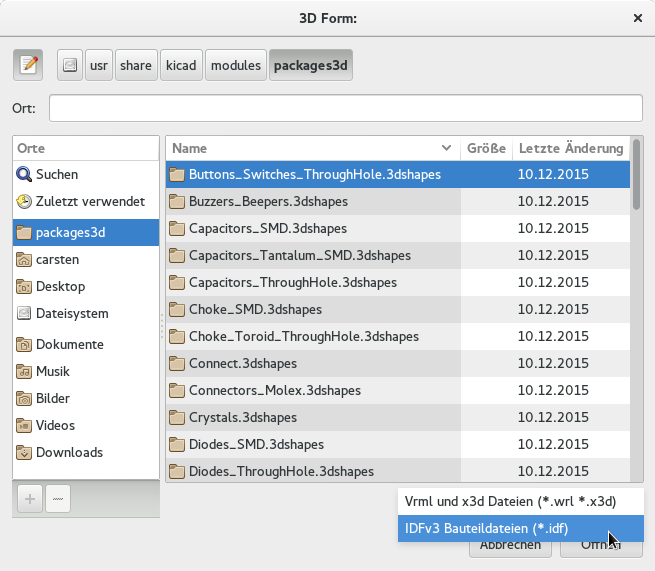Navigate to the usr path segment
Screen dimensions: 655x571
point(98,66)
